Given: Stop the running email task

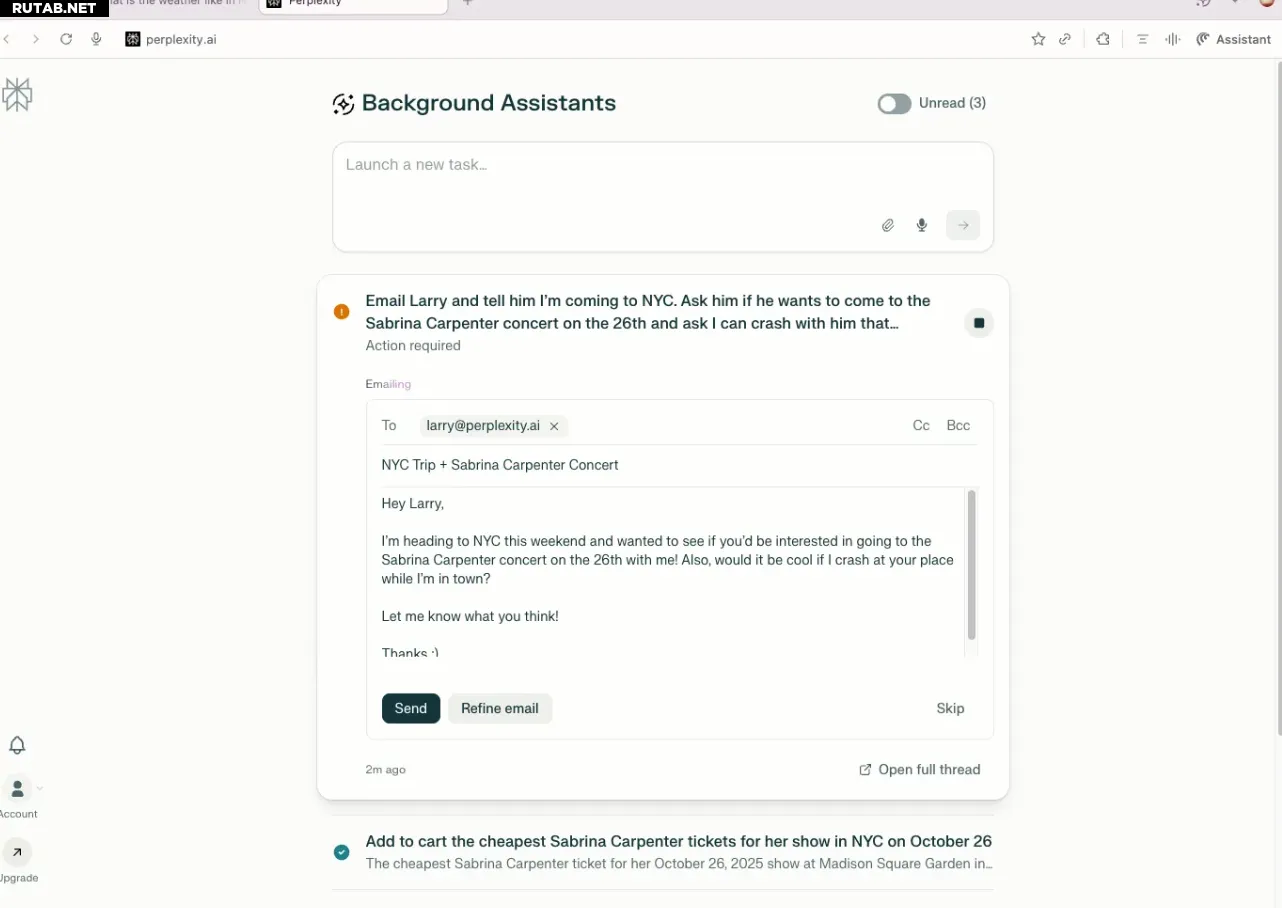Looking at the screenshot, I should pyautogui.click(x=978, y=323).
